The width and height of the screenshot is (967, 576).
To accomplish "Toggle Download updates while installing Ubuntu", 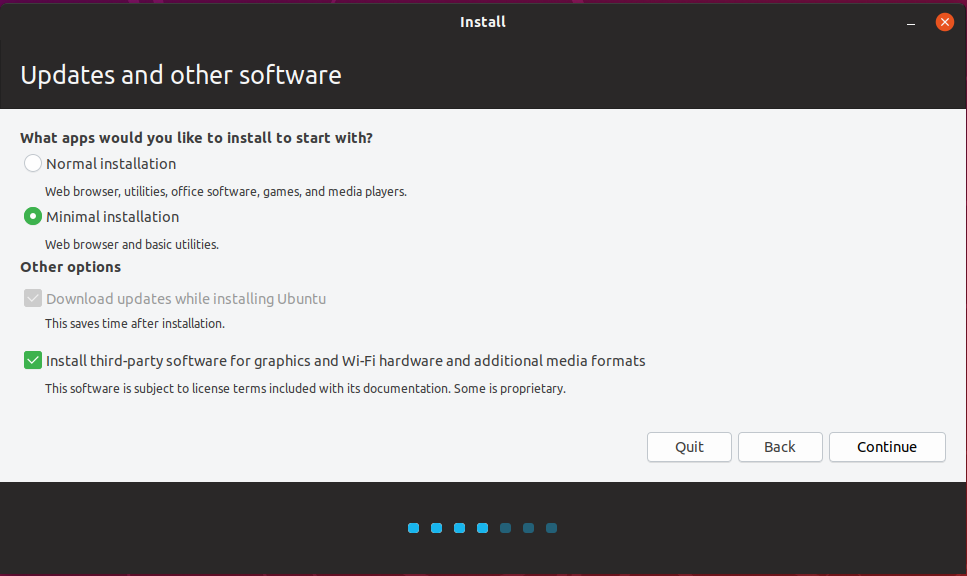I will 33,299.
